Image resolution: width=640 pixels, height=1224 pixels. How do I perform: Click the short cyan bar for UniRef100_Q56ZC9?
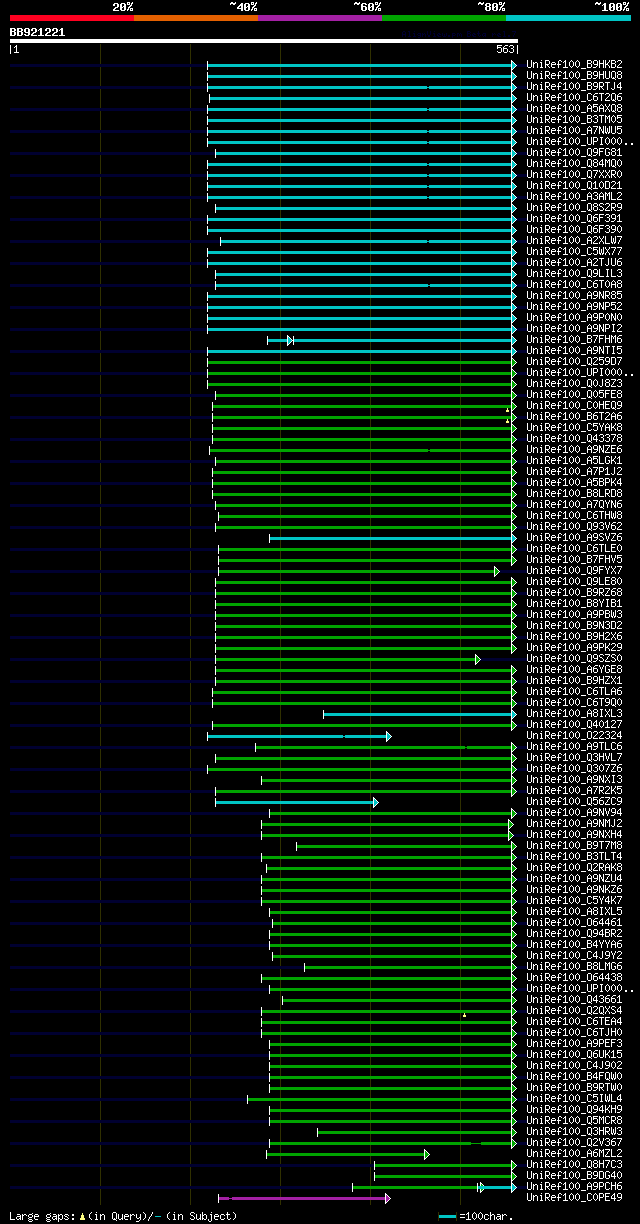[297, 802]
